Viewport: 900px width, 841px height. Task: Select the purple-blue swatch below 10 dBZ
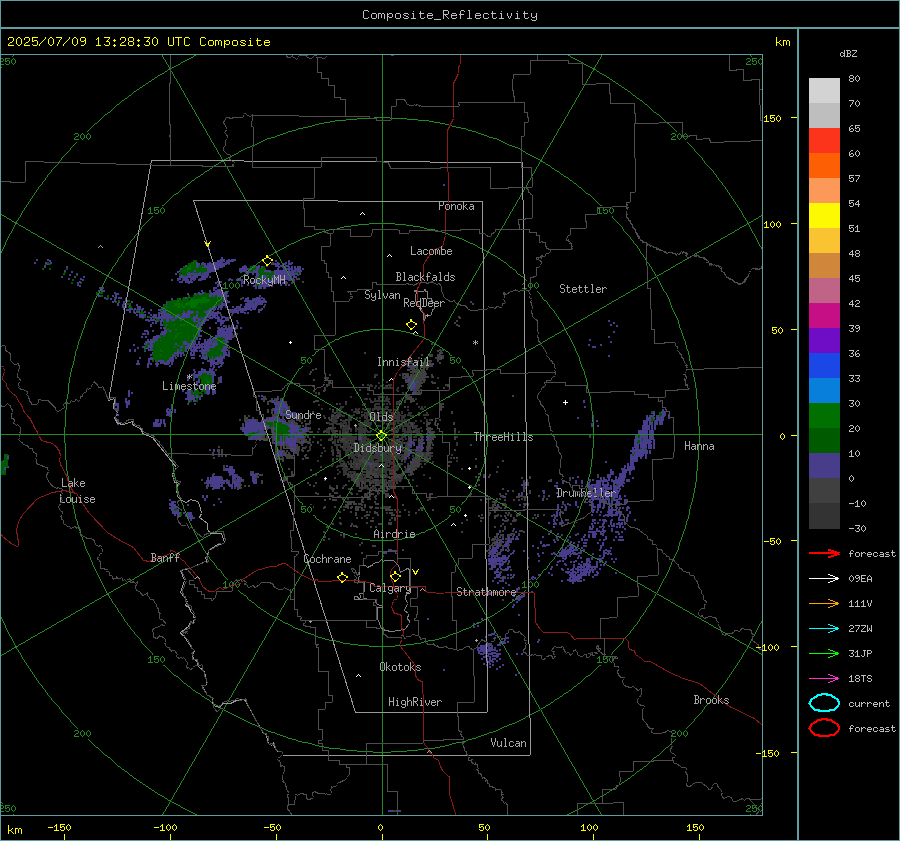coord(824,465)
